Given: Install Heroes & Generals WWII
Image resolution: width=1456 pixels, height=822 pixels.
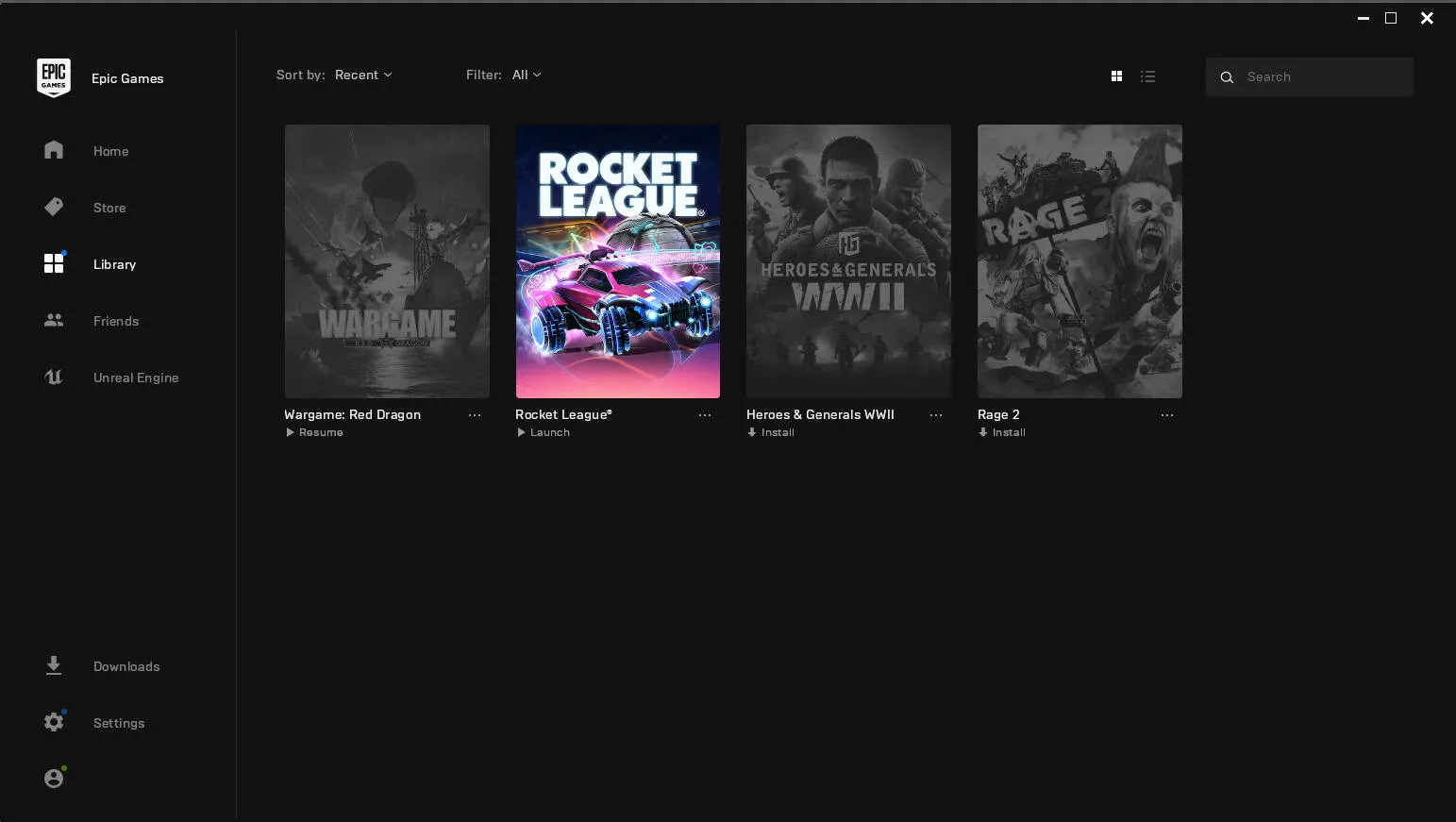Looking at the screenshot, I should [x=771, y=432].
